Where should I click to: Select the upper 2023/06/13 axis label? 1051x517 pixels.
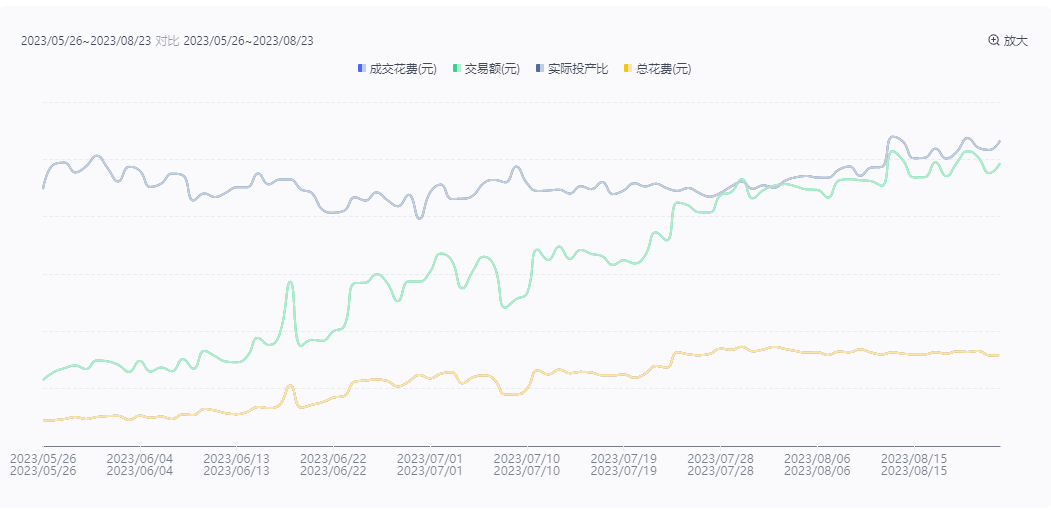[x=236, y=458]
